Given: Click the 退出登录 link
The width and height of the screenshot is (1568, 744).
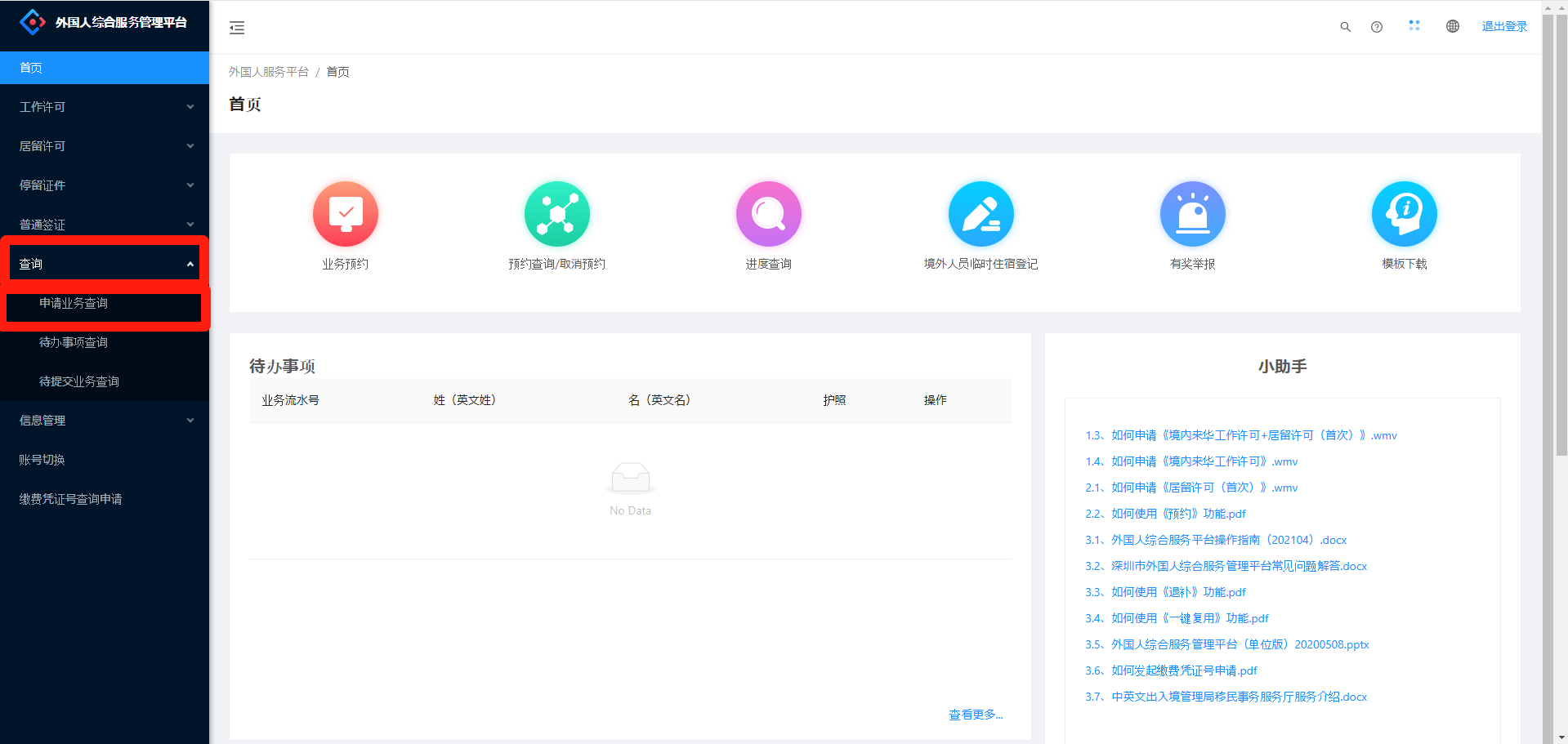Looking at the screenshot, I should 1504,27.
